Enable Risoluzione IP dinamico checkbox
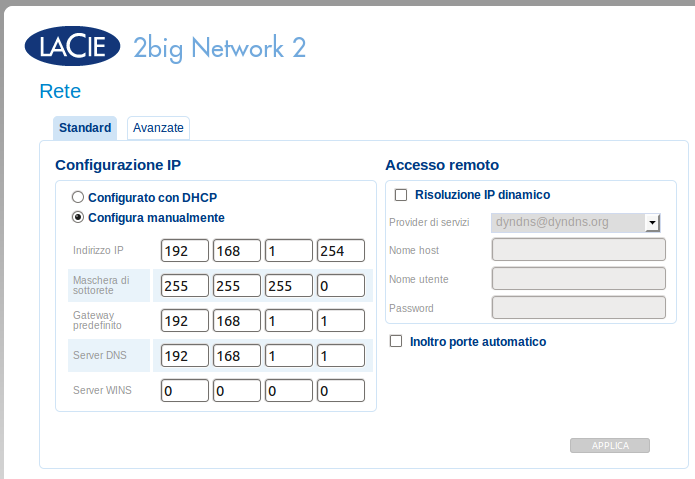695x479 pixels. tap(401, 195)
